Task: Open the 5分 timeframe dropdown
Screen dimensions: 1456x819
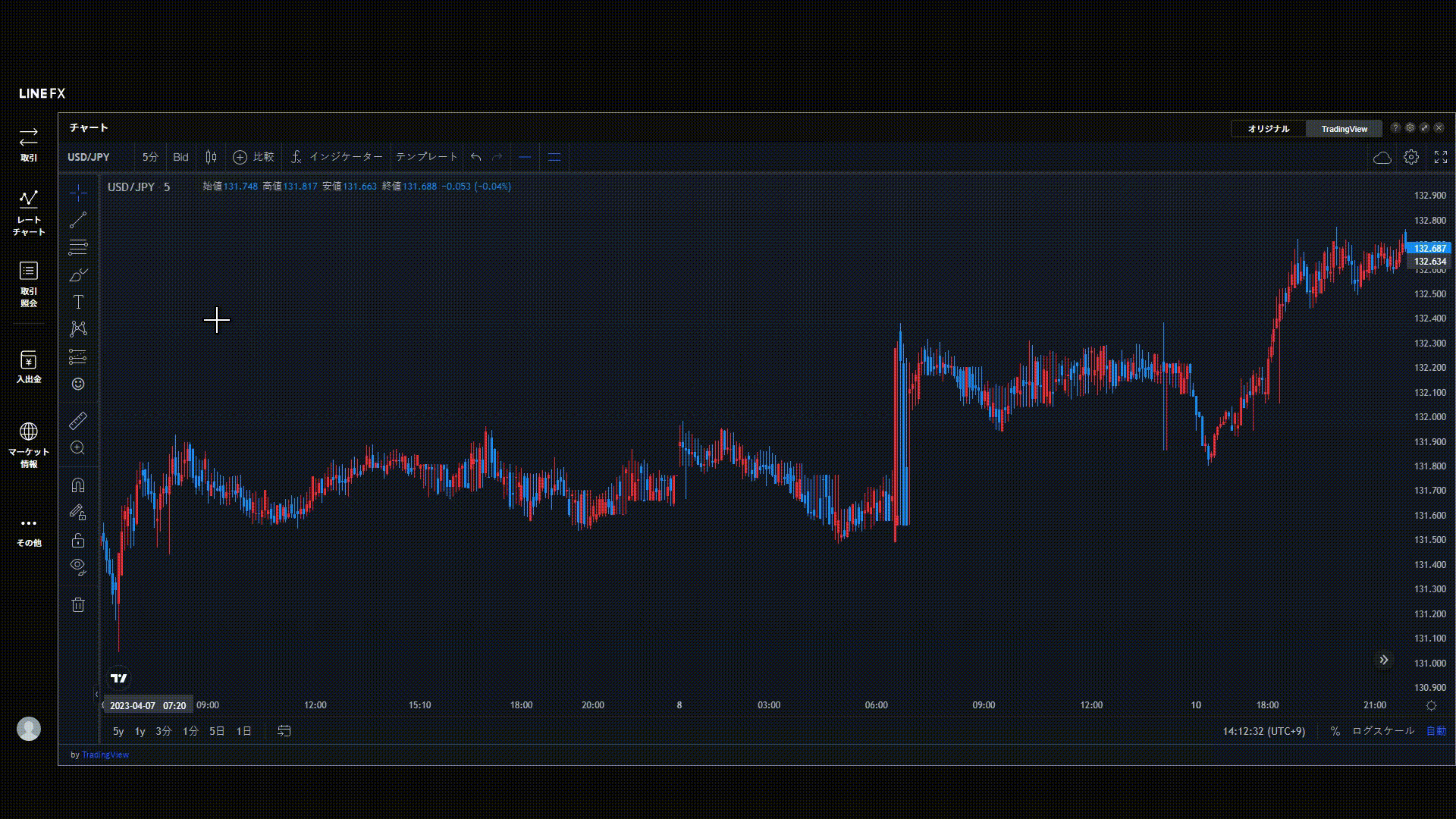Action: pyautogui.click(x=150, y=157)
